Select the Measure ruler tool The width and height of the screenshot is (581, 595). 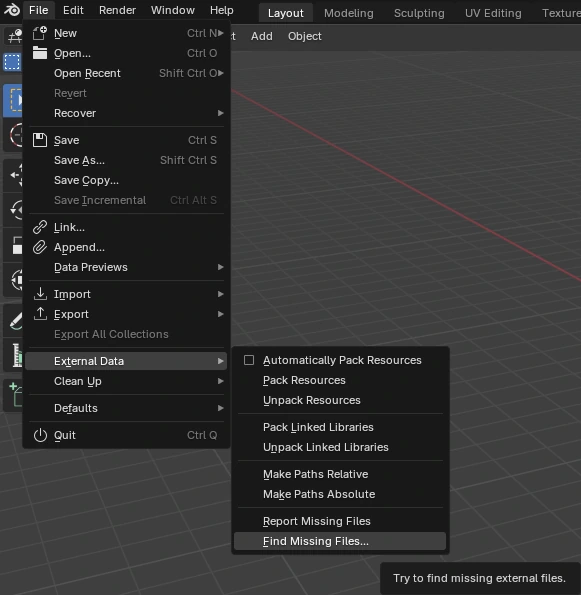[x=13, y=356]
